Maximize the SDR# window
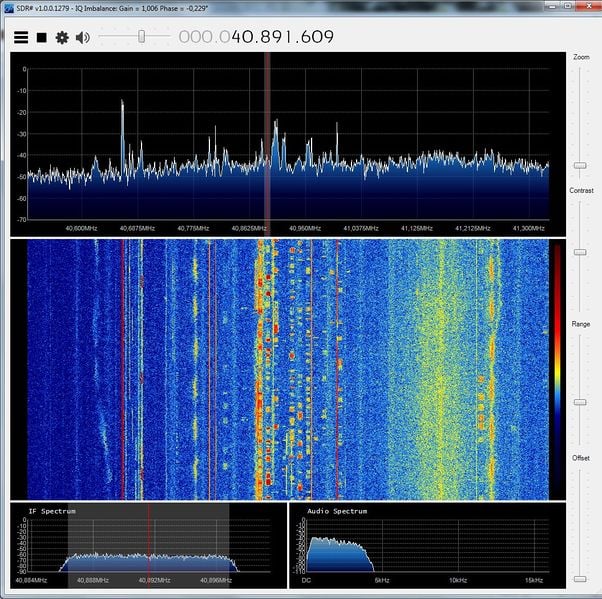 point(568,5)
